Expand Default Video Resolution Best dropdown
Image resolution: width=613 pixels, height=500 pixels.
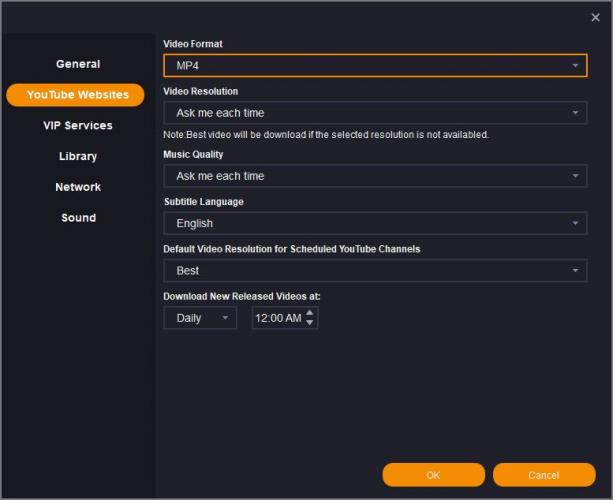click(x=374, y=270)
